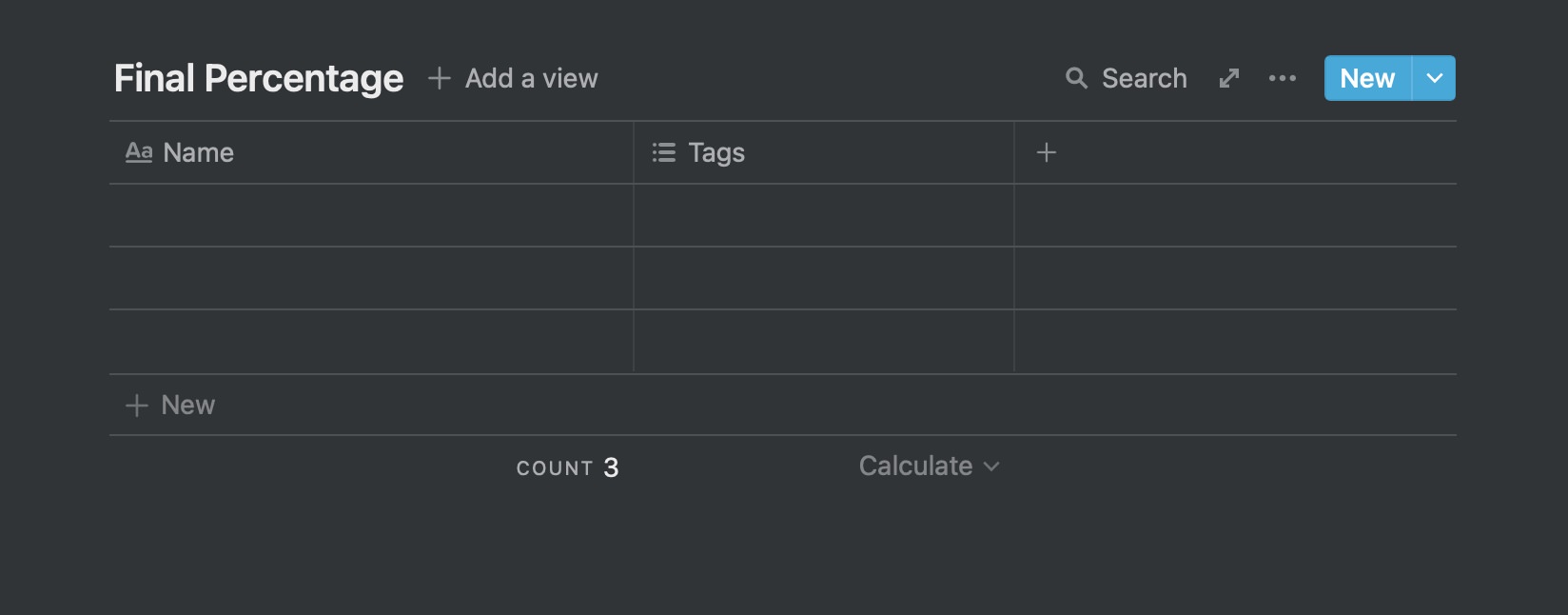This screenshot has height=615, width=1568.
Task: Open the three-dot more options menu
Action: point(1283,78)
